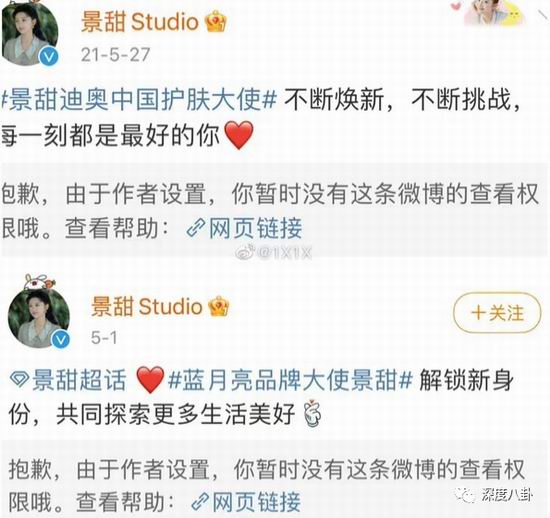Open second 景甜 Studio profile avatar

pyautogui.click(x=39, y=316)
